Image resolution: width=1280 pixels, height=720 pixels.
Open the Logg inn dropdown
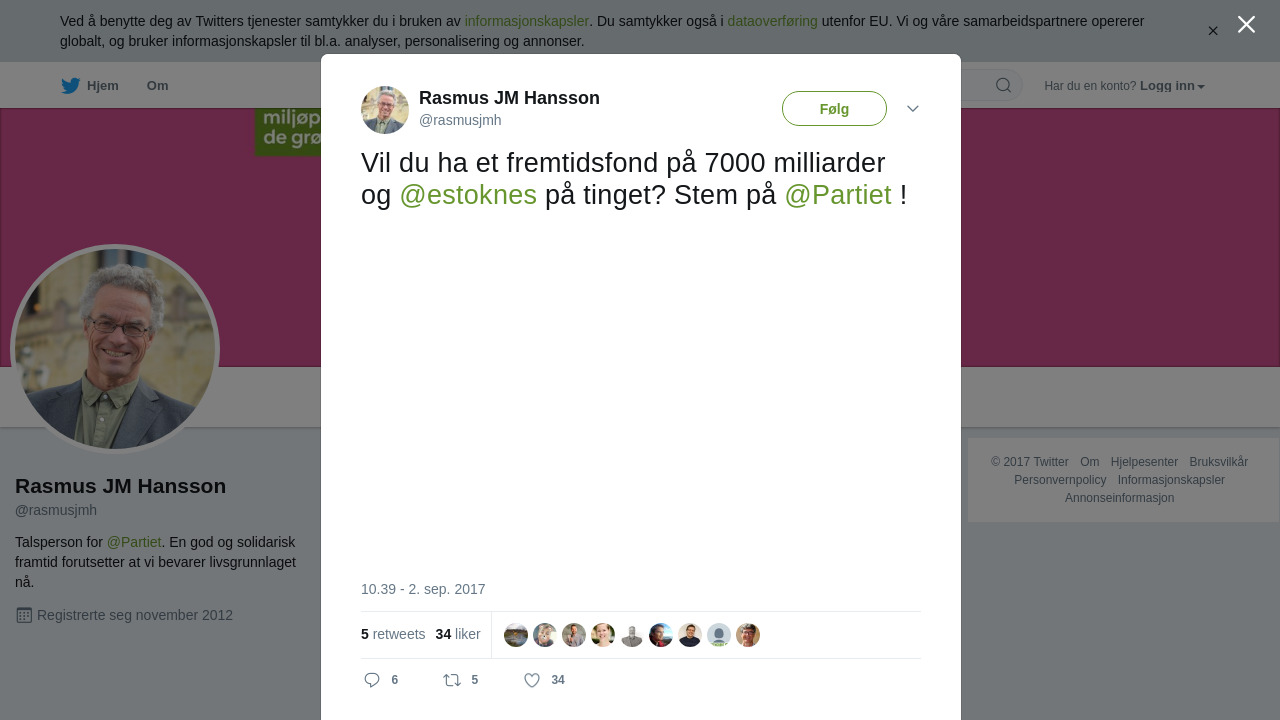pyautogui.click(x=1172, y=86)
